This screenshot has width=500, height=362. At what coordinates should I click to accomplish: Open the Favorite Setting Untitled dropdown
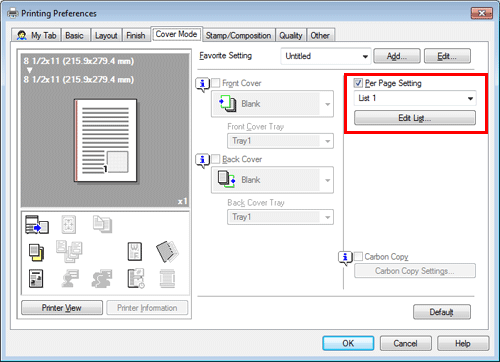point(326,56)
